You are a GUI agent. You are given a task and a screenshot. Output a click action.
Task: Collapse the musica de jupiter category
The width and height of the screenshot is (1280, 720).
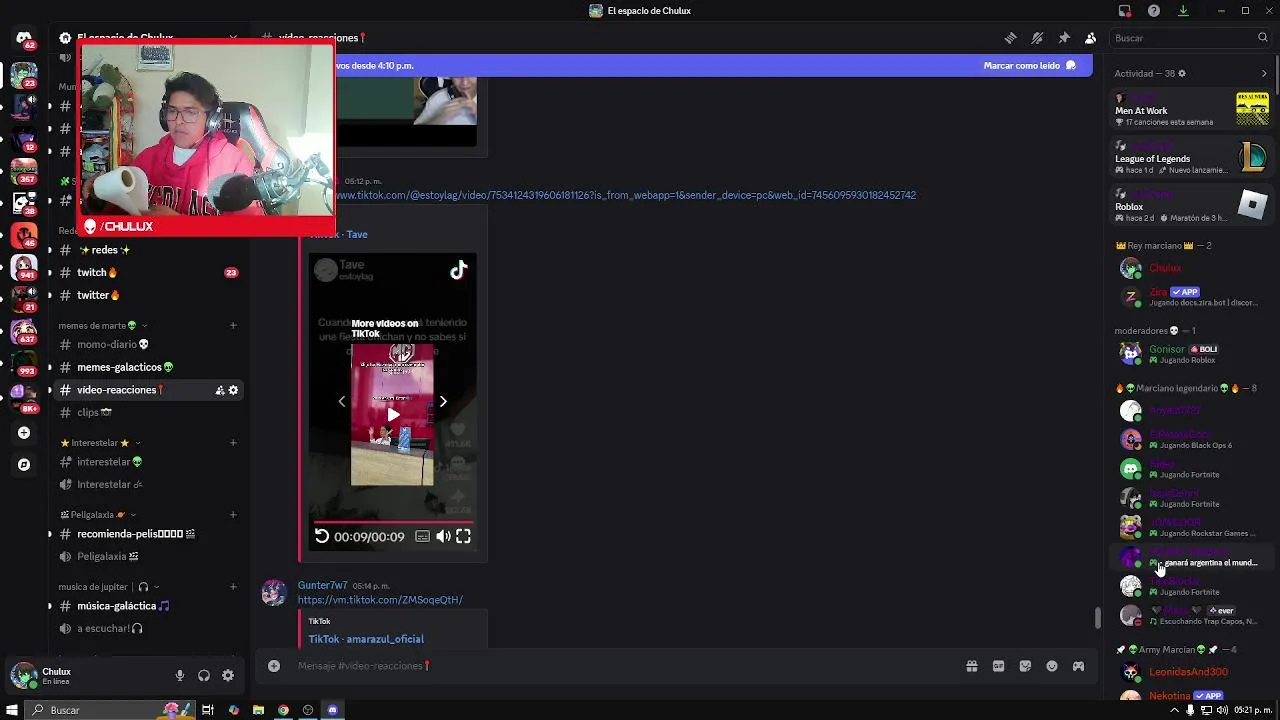(108, 587)
